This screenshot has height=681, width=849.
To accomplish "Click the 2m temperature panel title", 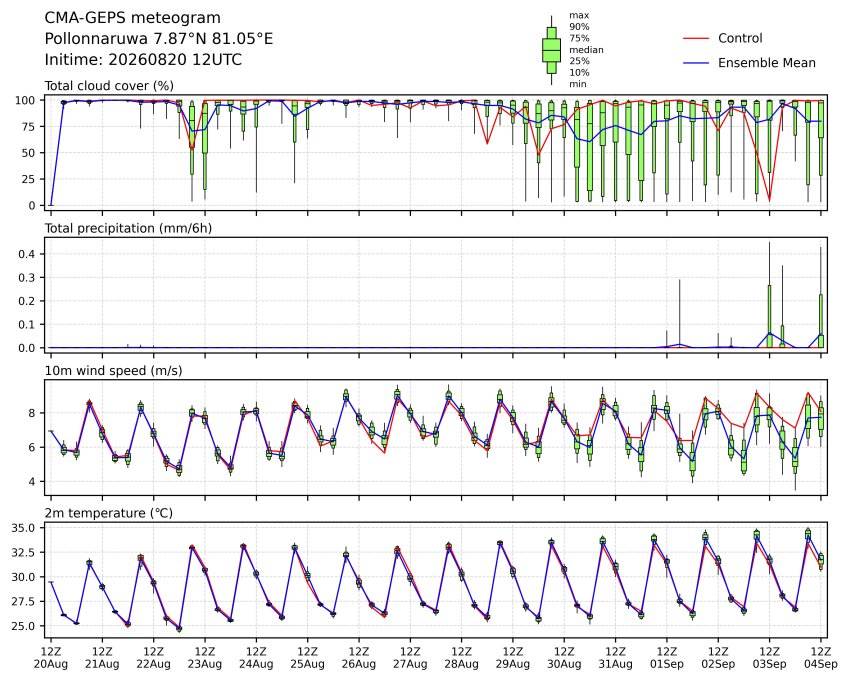I will [x=108, y=513].
